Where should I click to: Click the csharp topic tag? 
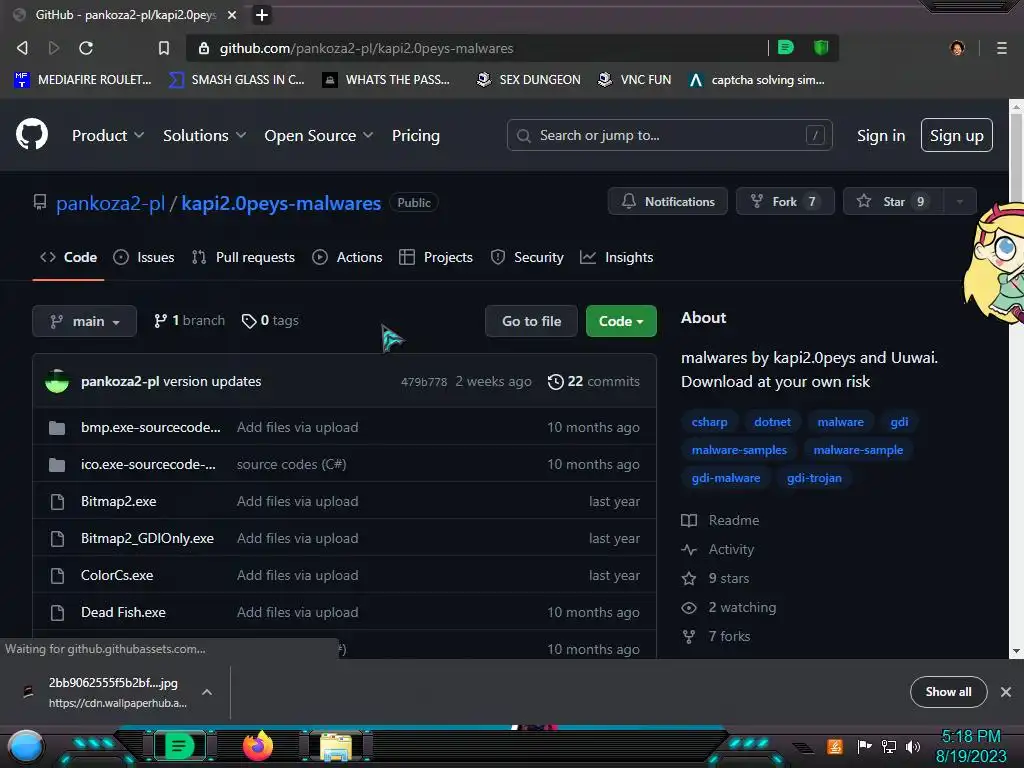coord(709,422)
